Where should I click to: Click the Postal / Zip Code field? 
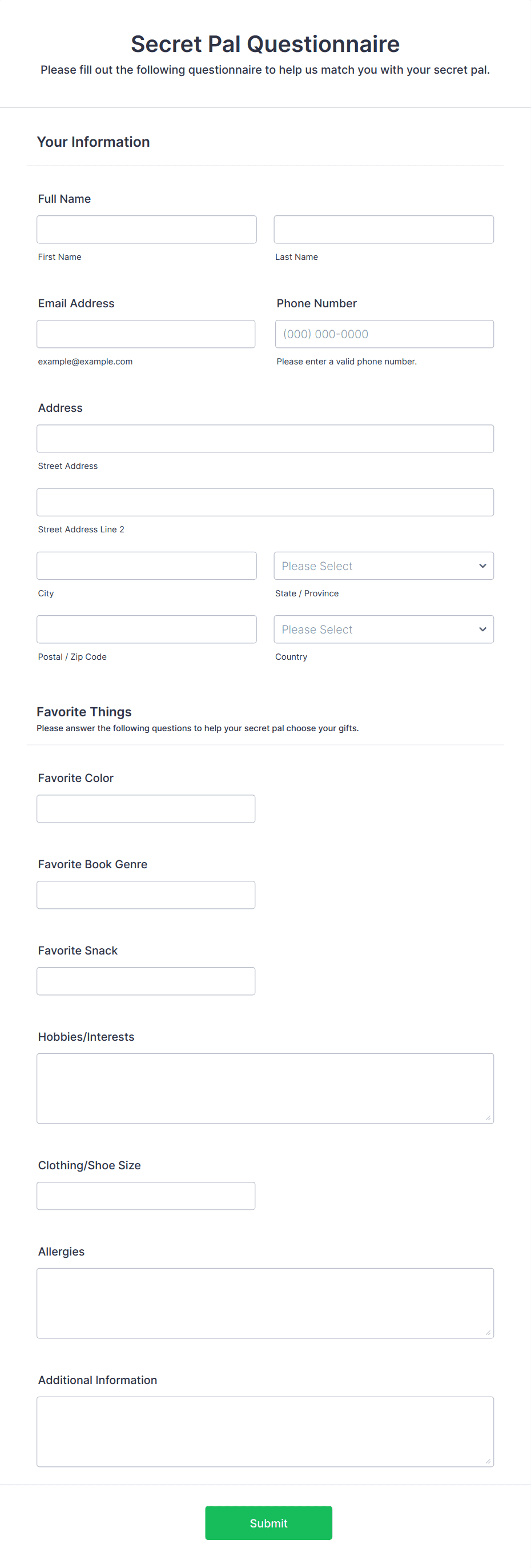point(146,629)
